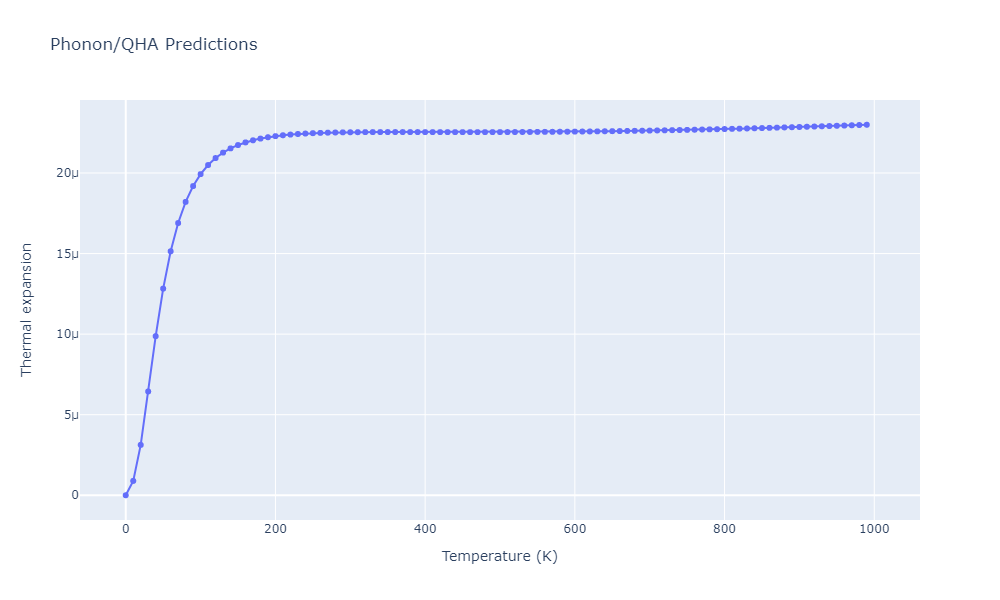Click the Thermal expansion axis title

pyautogui.click(x=26, y=310)
